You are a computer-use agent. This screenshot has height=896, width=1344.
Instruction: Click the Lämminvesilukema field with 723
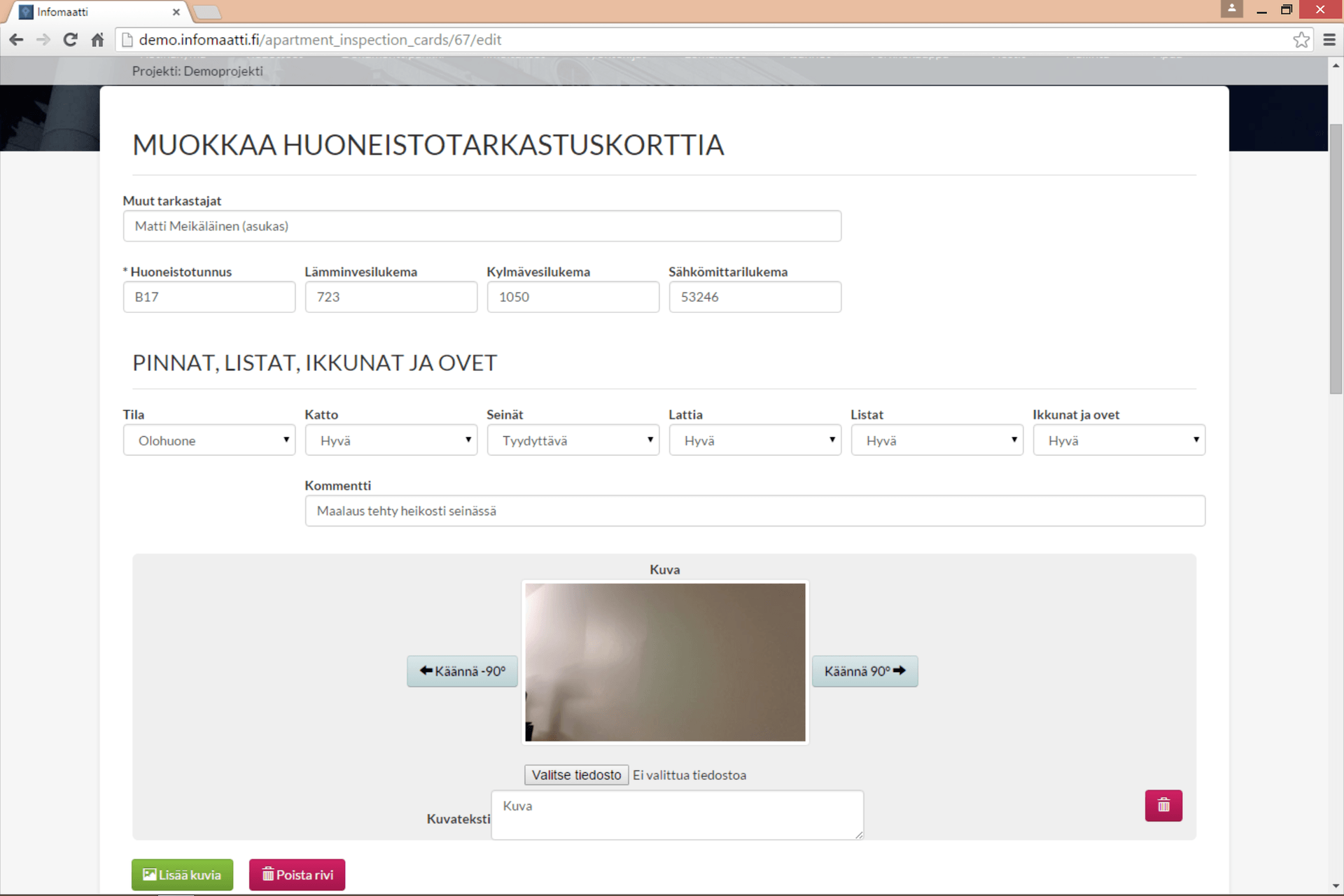[391, 297]
